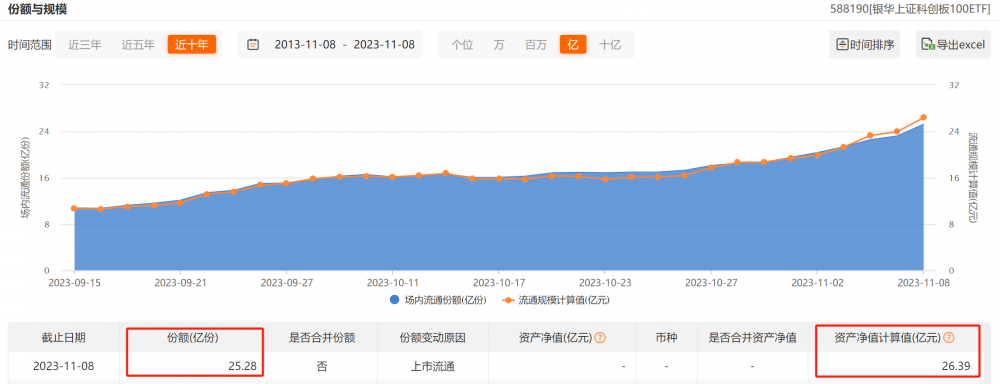
Task: Click the calendar icon beside date range
Action: pyautogui.click(x=253, y=45)
